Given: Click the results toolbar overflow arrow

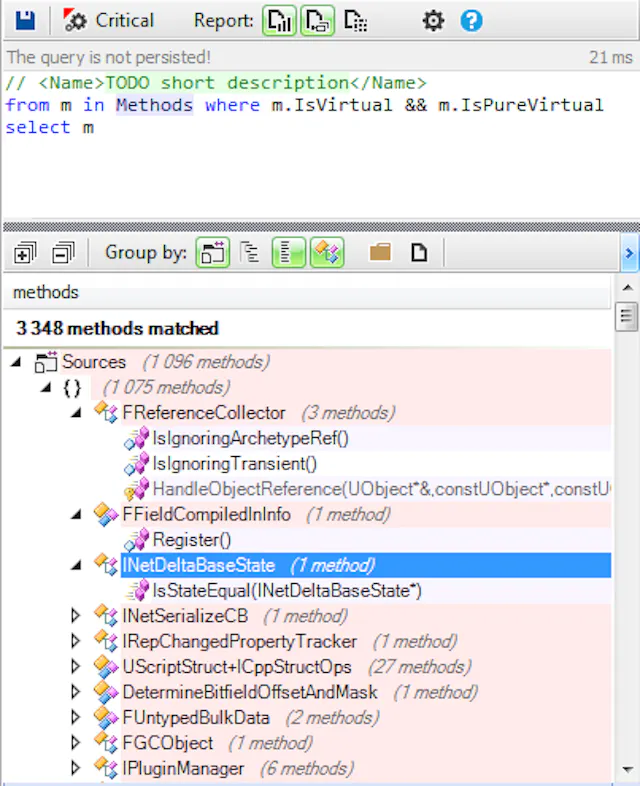Looking at the screenshot, I should coord(629,253).
